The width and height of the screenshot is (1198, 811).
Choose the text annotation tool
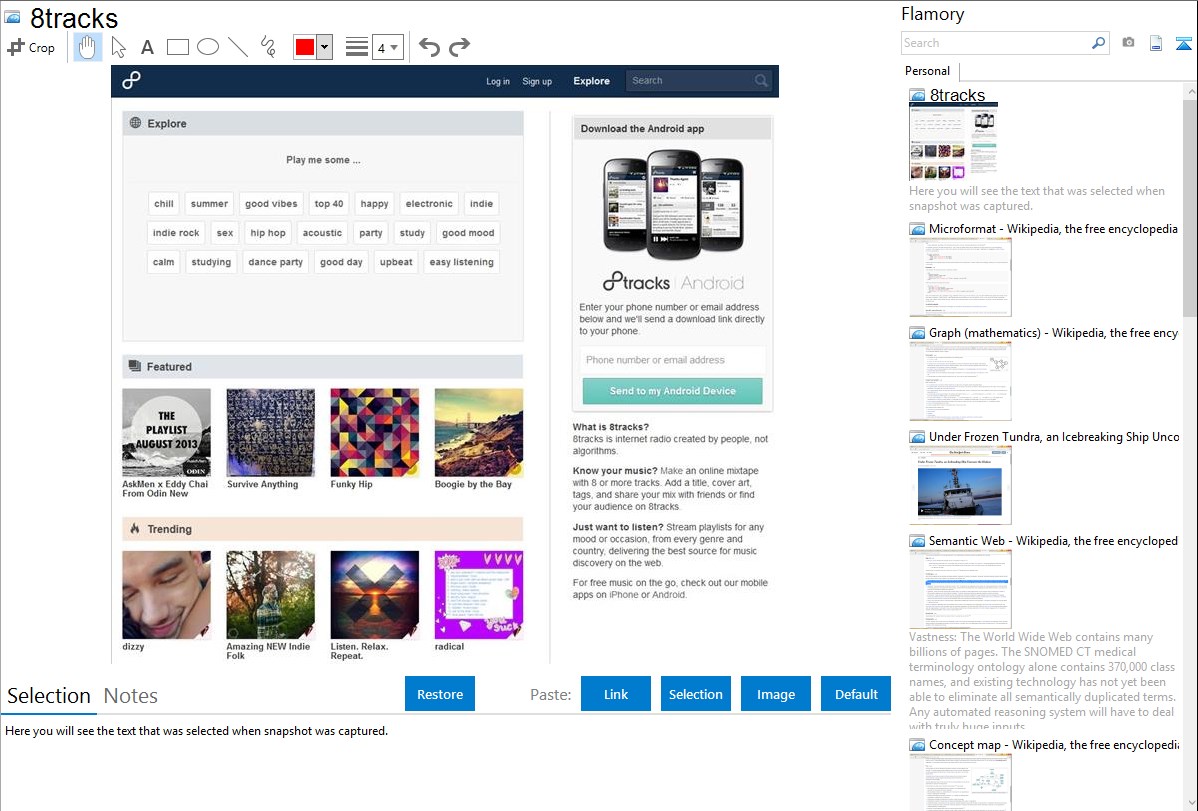tap(147, 47)
